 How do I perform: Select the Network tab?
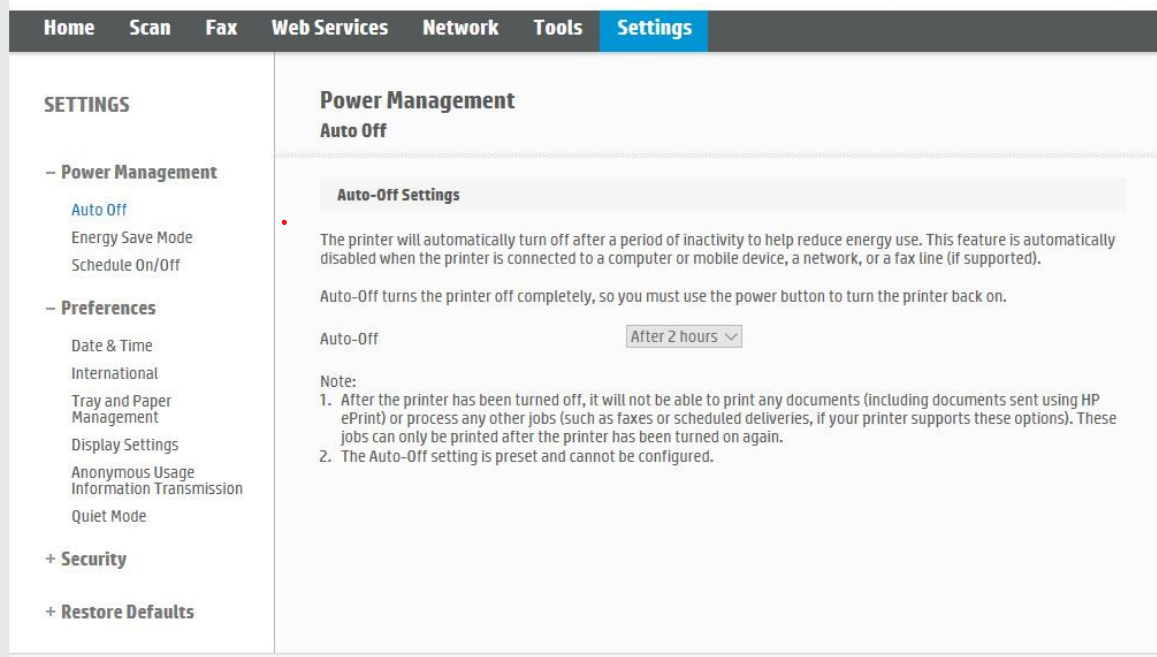coord(460,28)
